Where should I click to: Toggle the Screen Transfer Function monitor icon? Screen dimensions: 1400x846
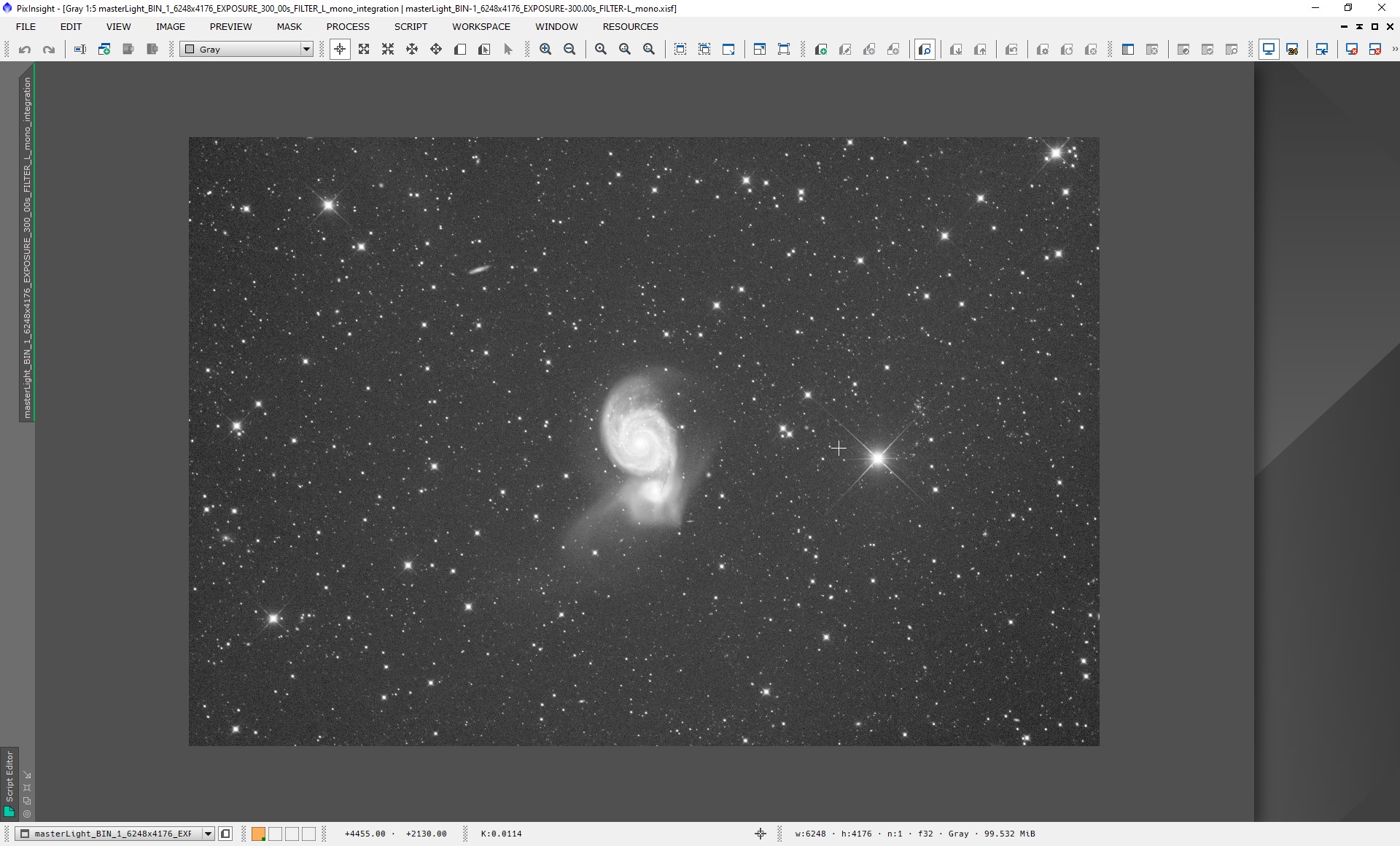(1269, 50)
